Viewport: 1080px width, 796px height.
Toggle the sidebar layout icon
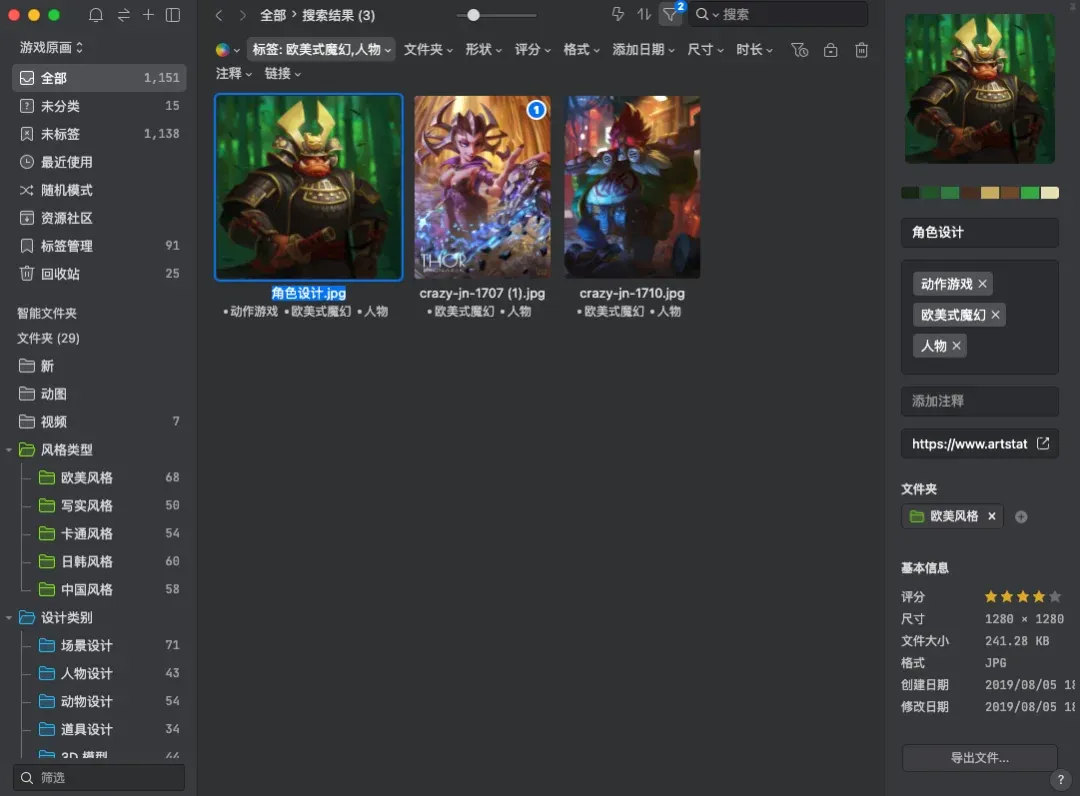click(173, 14)
